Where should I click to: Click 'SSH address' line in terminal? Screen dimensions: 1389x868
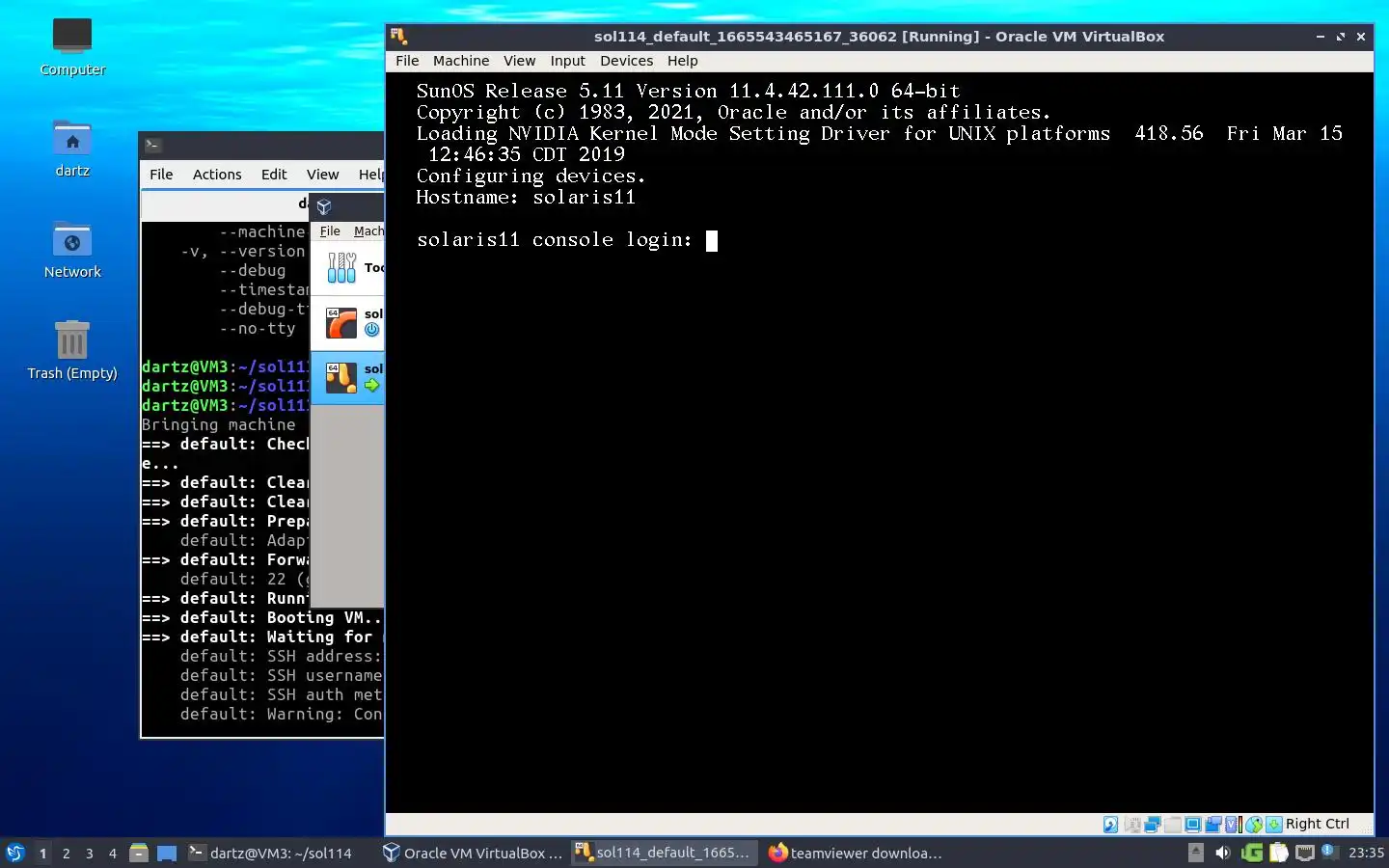pos(281,656)
